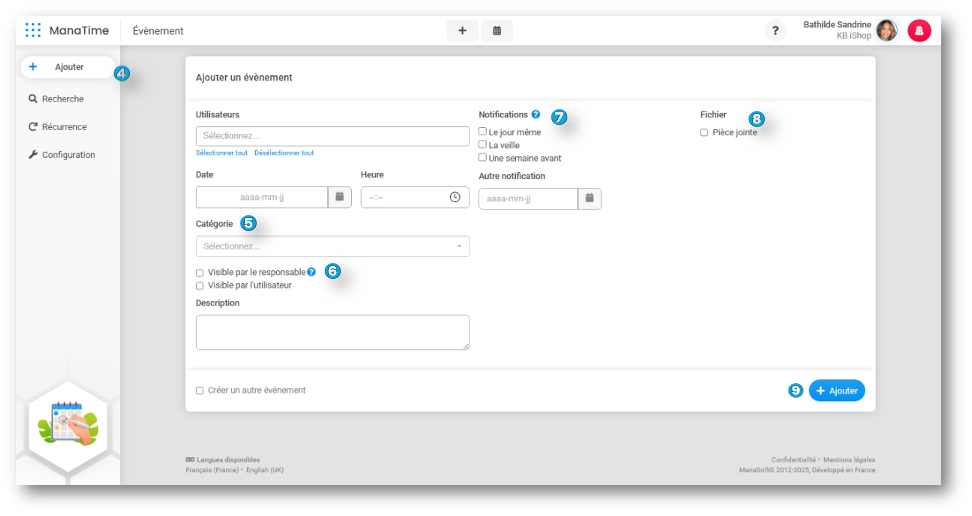Enable the Pièce jointe checkbox
The height and width of the screenshot is (516, 972).
point(704,133)
